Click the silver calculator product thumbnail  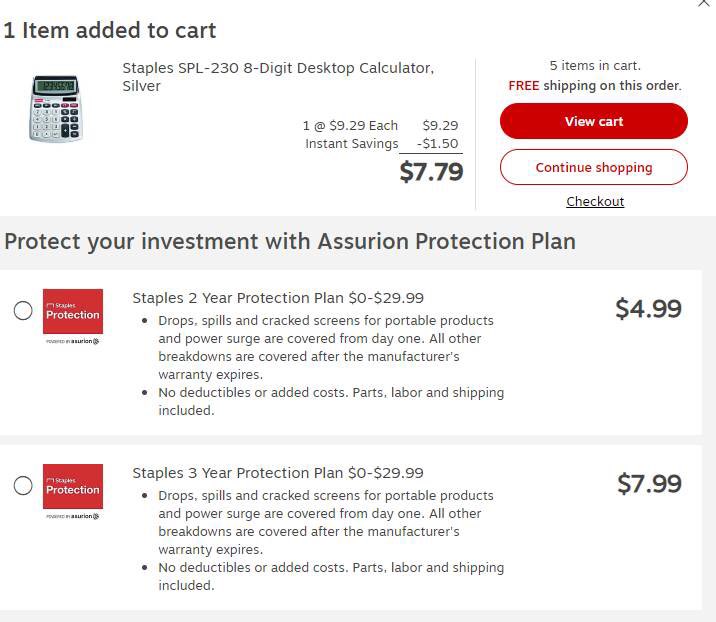point(54,109)
